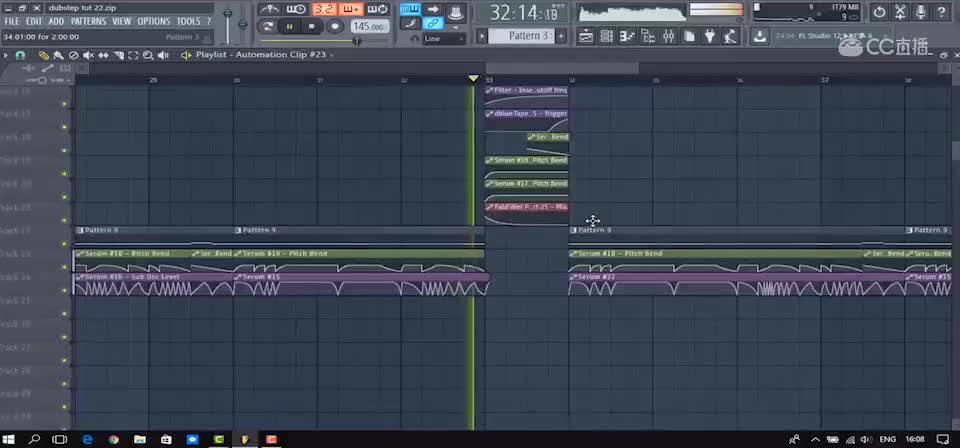Open the download content library icon
The width and height of the screenshot is (960, 448).
click(760, 36)
